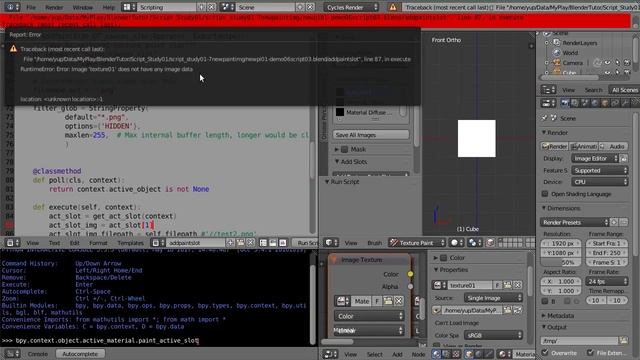Click the Autocomplete button in console
The height and width of the screenshot is (360, 640).
click(80, 354)
